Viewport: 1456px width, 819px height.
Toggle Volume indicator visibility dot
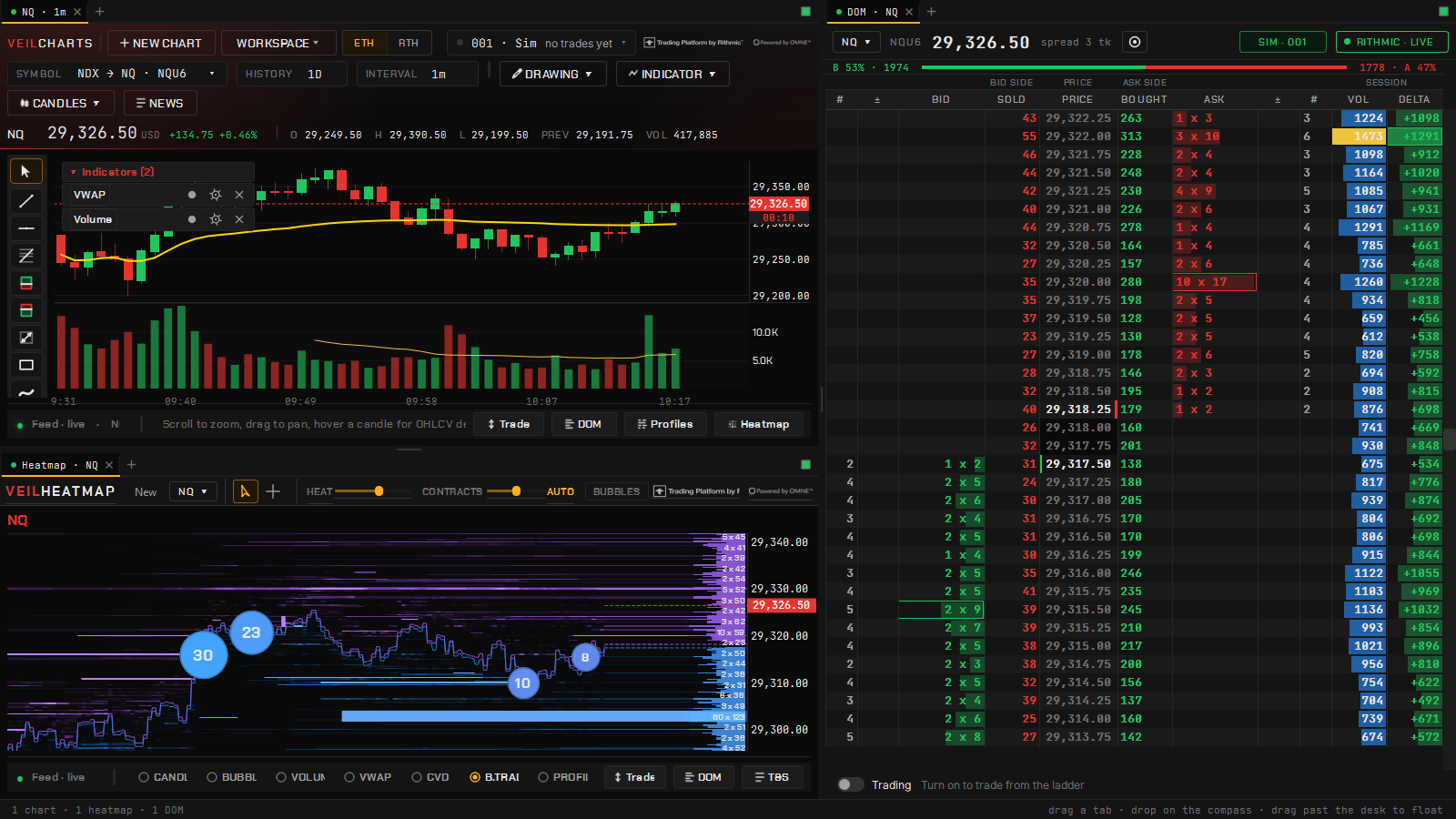[x=191, y=219]
